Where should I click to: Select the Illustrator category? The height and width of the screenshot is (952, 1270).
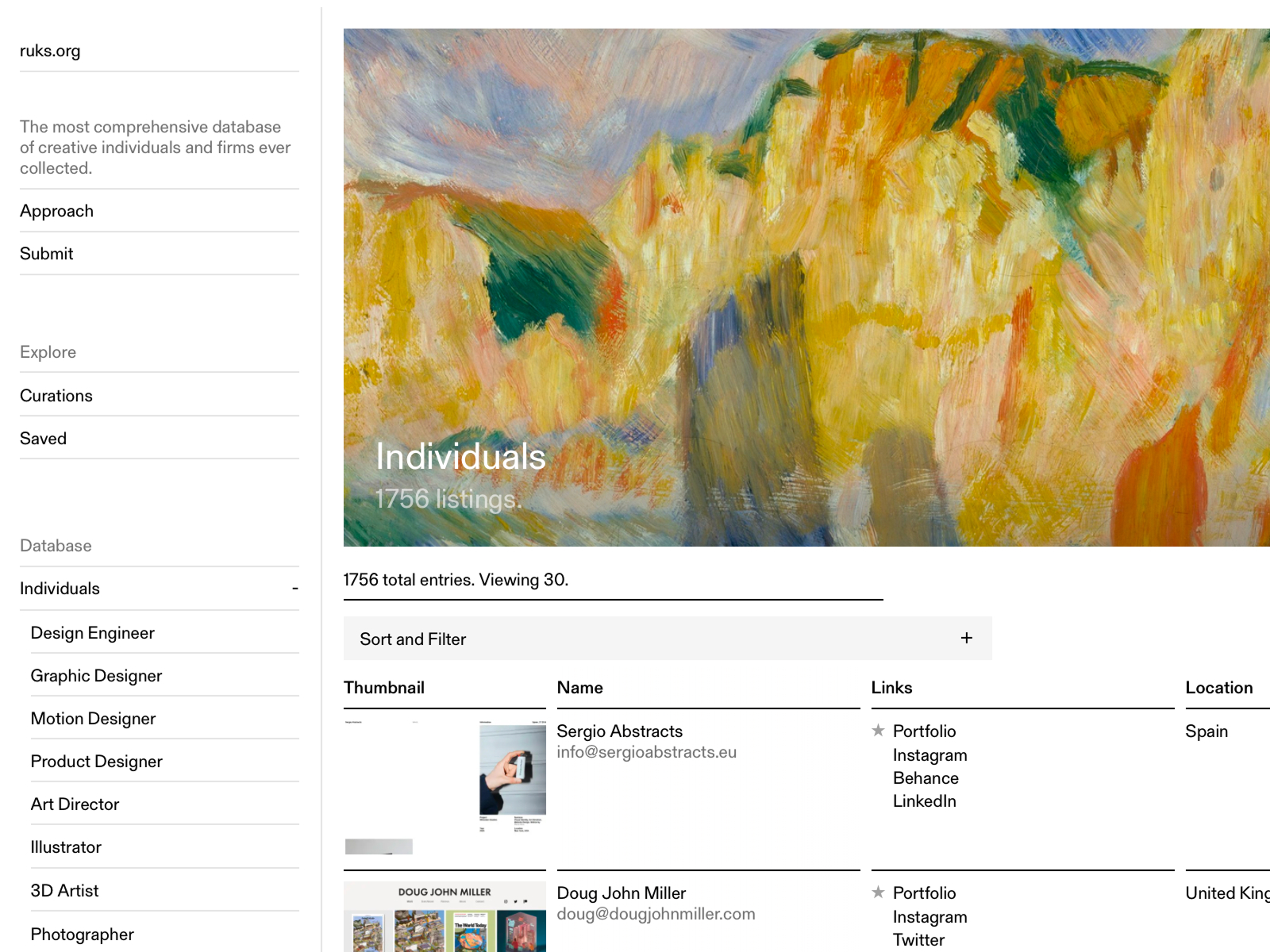pos(66,847)
